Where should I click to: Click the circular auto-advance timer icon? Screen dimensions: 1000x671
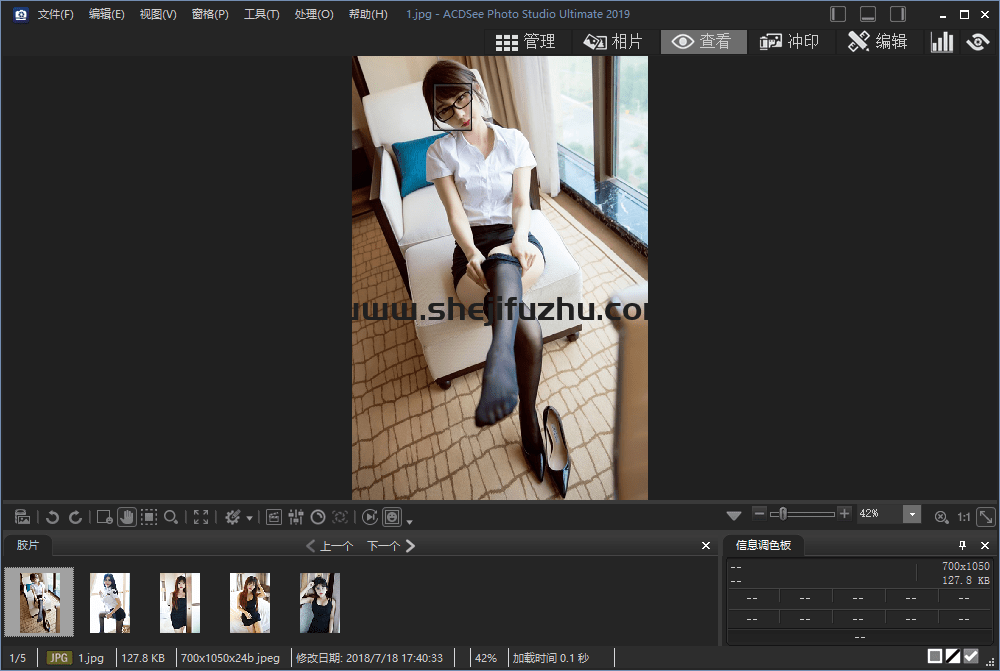(x=318, y=517)
